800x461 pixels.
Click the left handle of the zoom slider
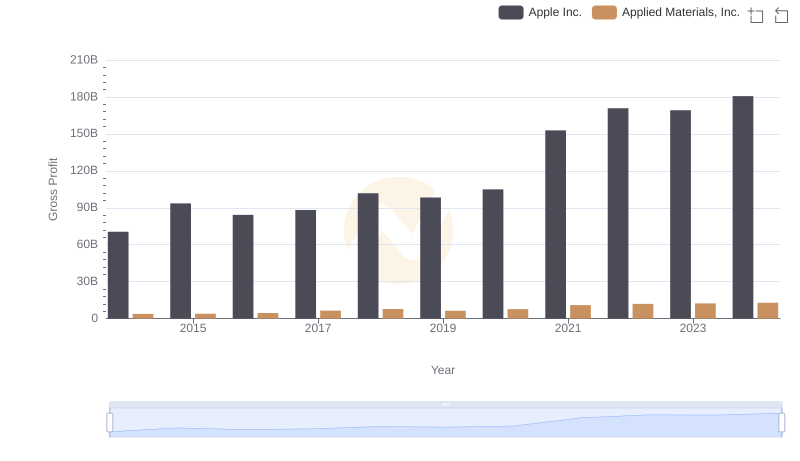(110, 423)
